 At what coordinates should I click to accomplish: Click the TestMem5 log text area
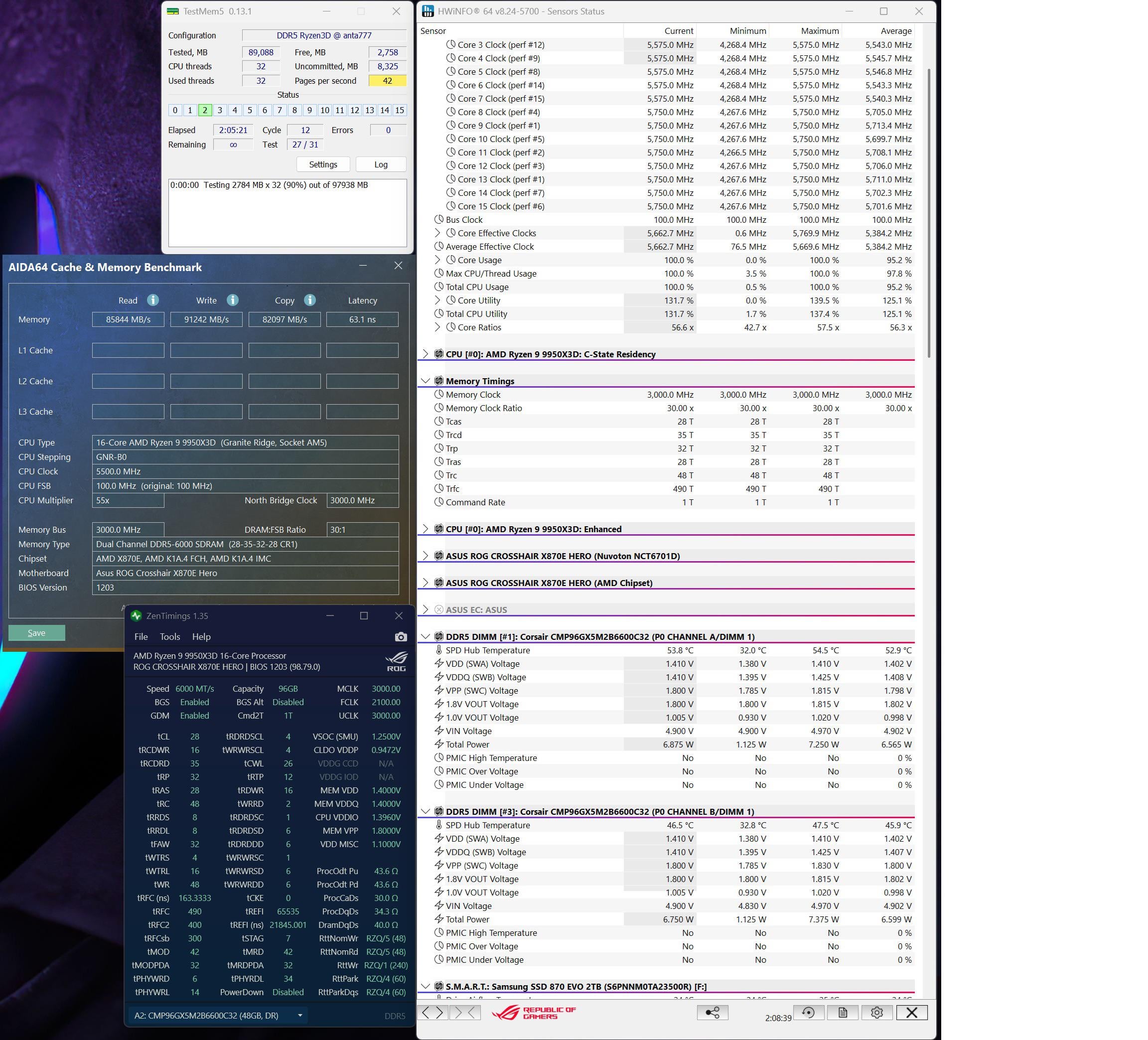tap(287, 213)
